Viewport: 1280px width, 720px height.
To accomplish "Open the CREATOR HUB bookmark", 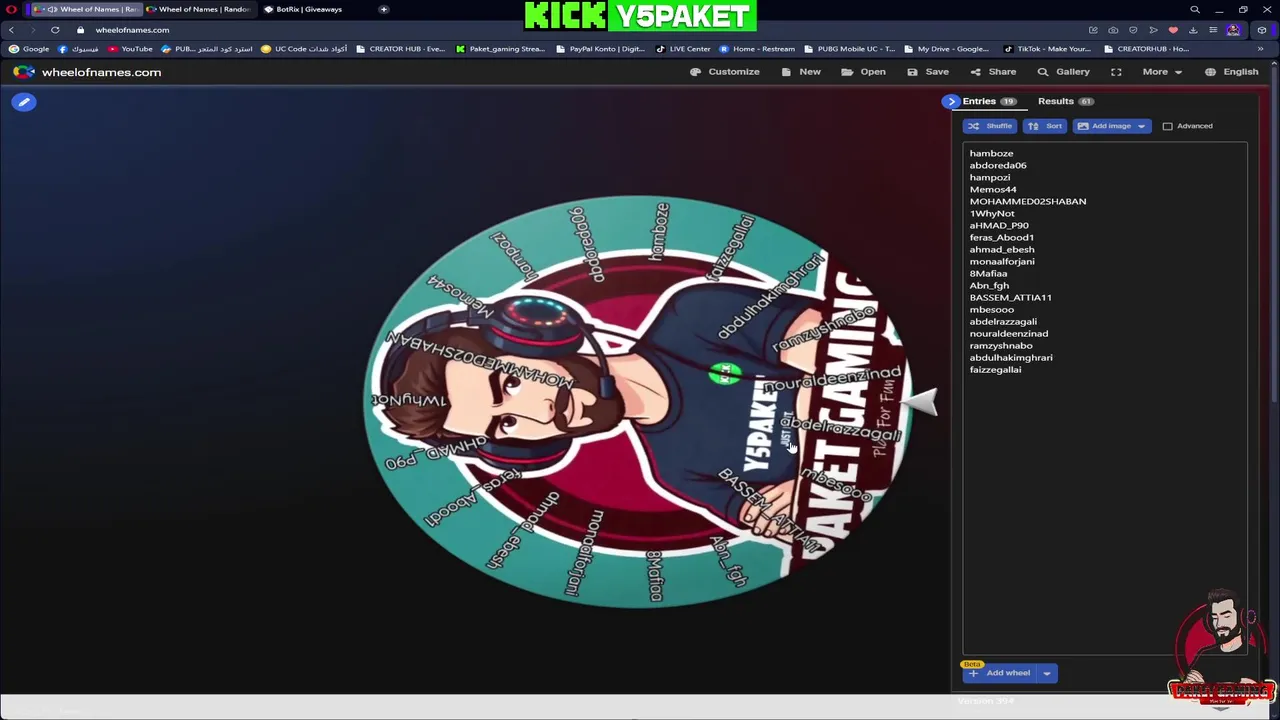I will pyautogui.click(x=400, y=49).
